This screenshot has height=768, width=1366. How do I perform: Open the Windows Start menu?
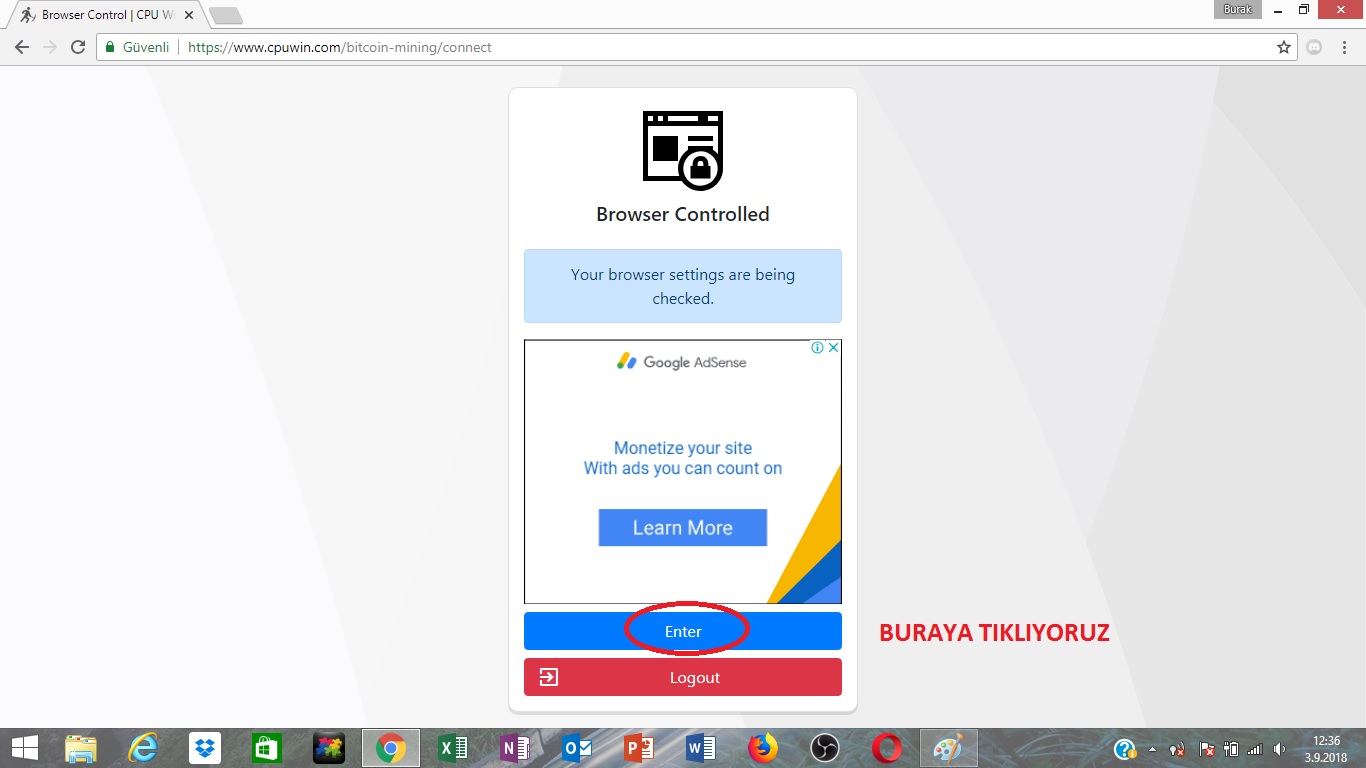[x=24, y=748]
